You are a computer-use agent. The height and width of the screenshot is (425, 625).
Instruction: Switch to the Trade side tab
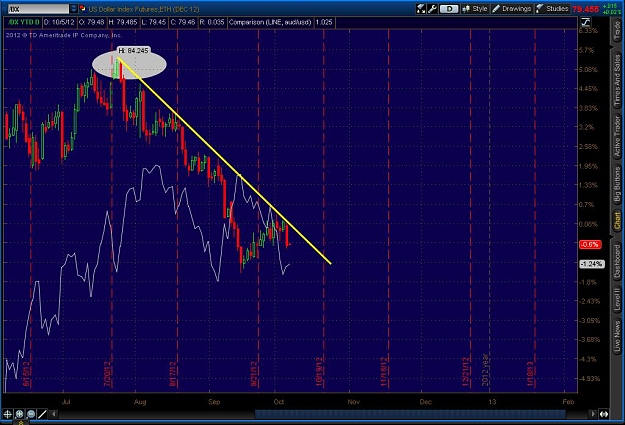point(617,31)
